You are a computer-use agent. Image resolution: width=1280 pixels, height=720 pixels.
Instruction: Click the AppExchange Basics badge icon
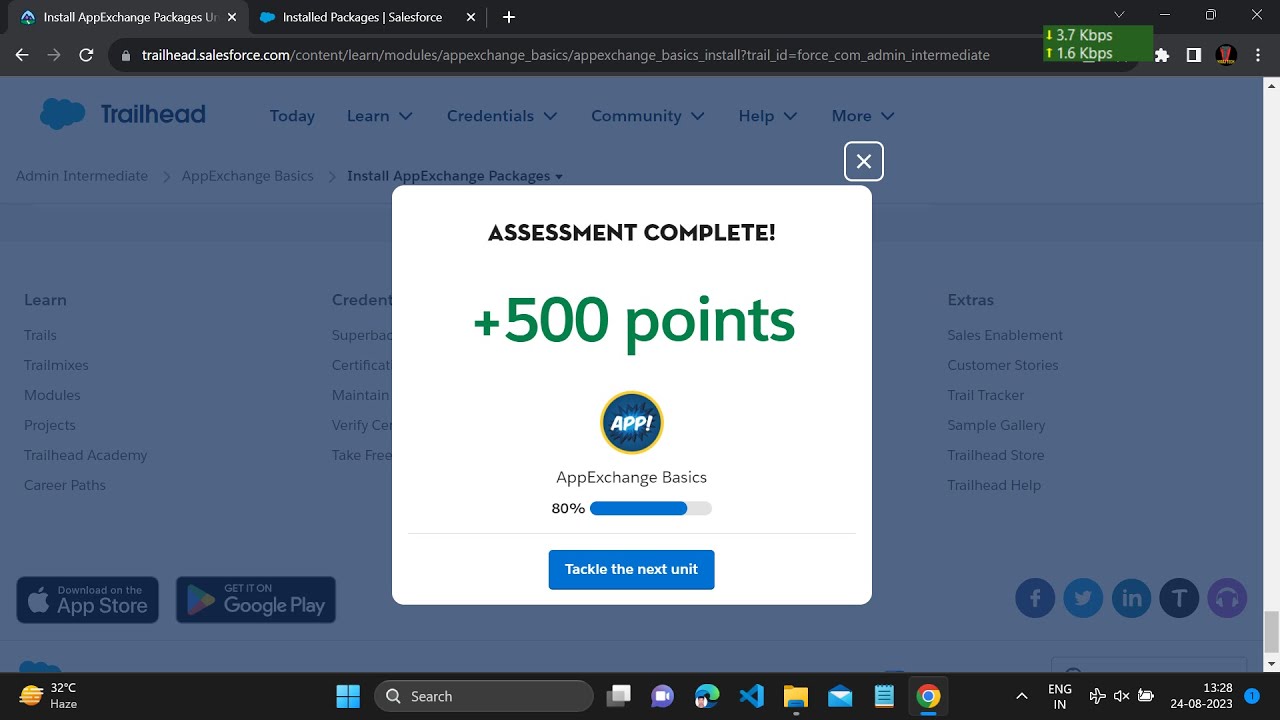point(631,422)
